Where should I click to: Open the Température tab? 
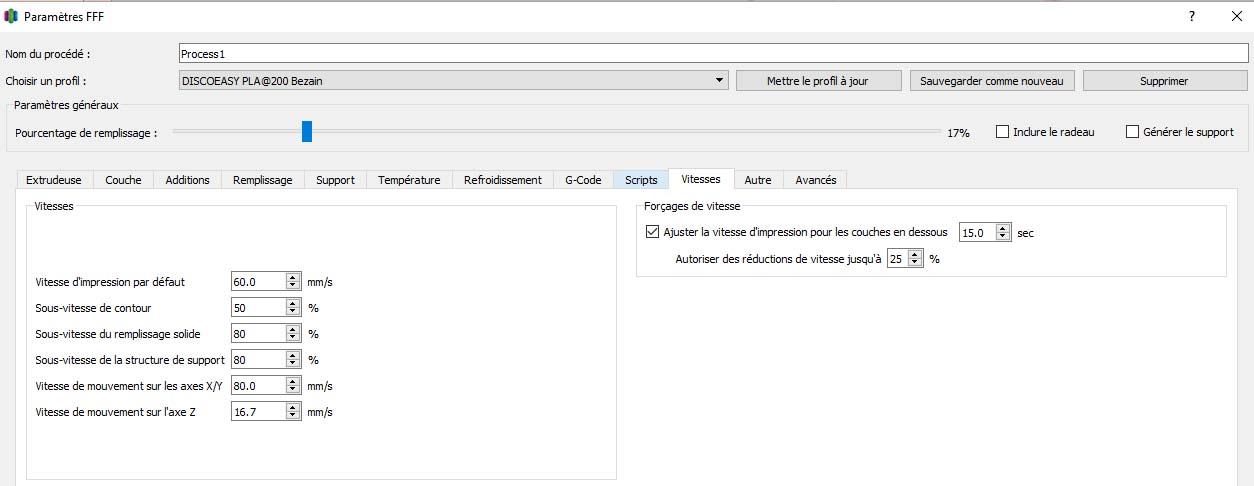click(x=409, y=180)
